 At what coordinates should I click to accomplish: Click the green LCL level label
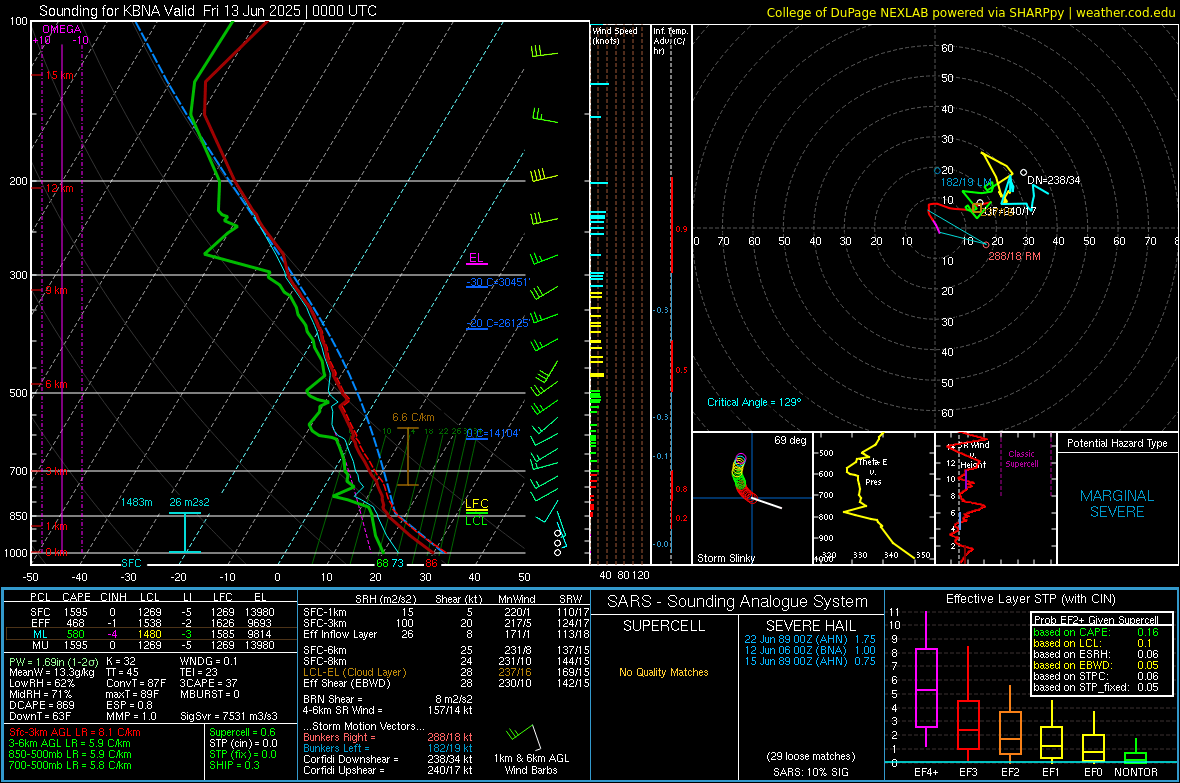tap(476, 521)
